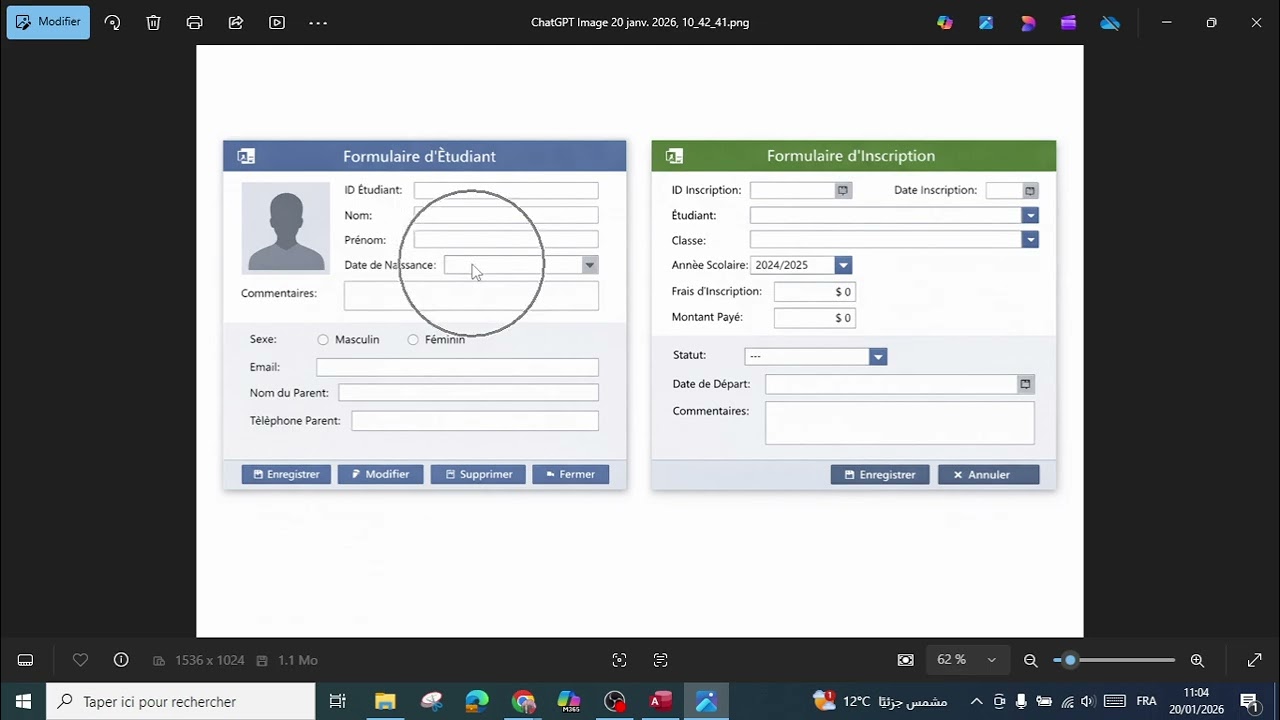
Task: Open File Explorer from the taskbar
Action: (385, 702)
